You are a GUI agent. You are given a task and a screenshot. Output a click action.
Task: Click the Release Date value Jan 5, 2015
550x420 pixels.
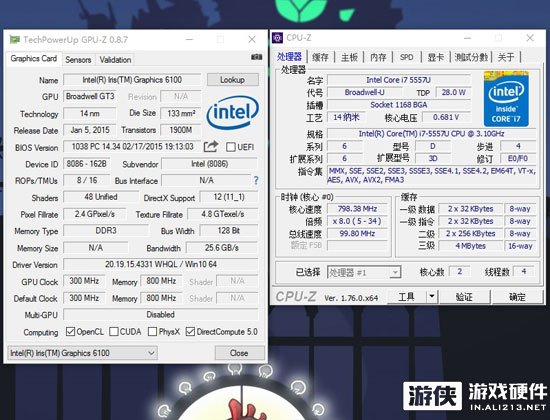90,130
